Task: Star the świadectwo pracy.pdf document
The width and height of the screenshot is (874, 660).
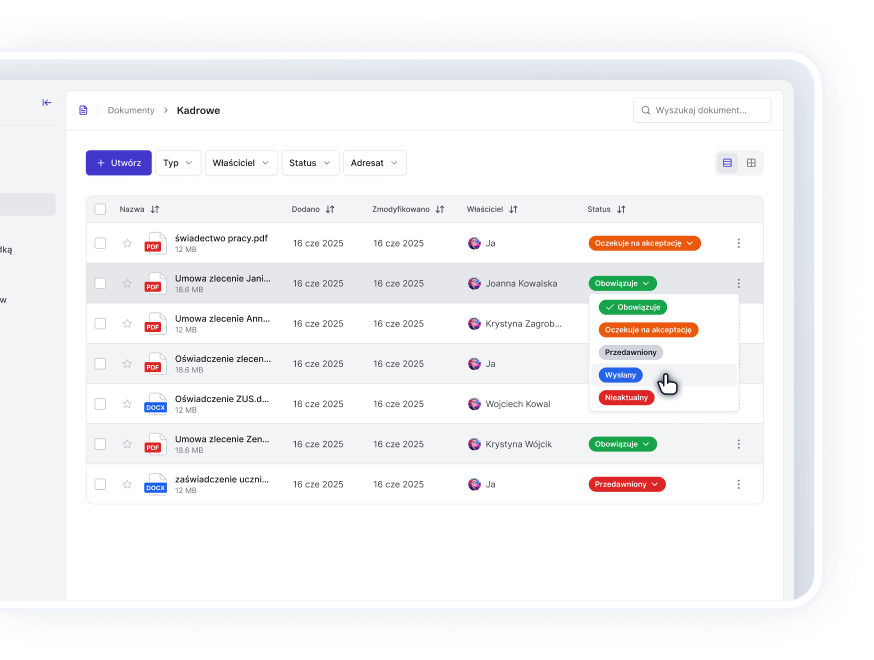Action: [x=127, y=243]
